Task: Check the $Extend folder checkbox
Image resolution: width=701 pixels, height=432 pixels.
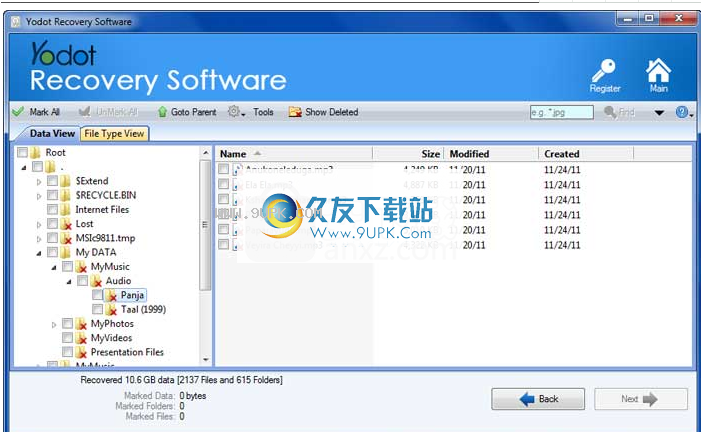Action: 53,181
